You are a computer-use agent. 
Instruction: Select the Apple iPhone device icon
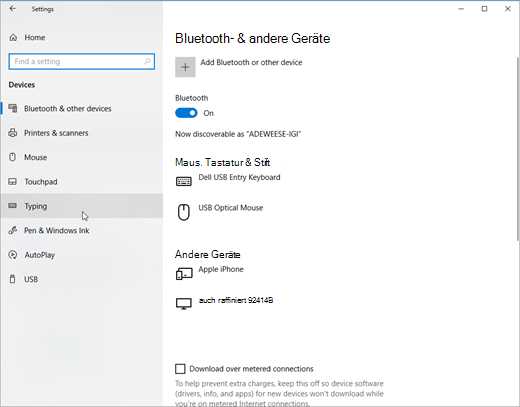tap(184, 274)
